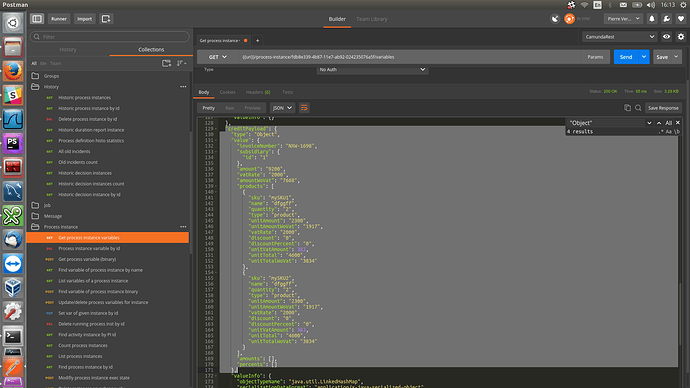The width and height of the screenshot is (690, 388).
Task: Open the Headers response tab
Action: tap(258, 92)
